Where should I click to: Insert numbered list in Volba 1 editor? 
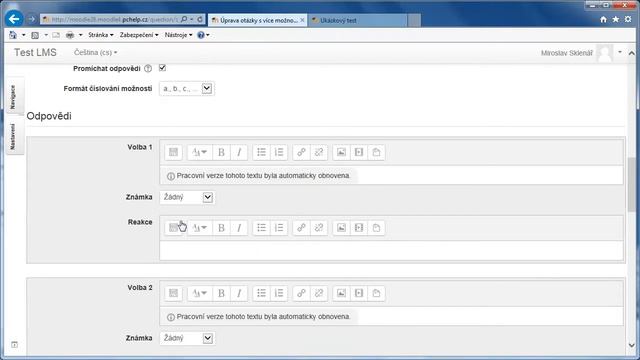279,152
